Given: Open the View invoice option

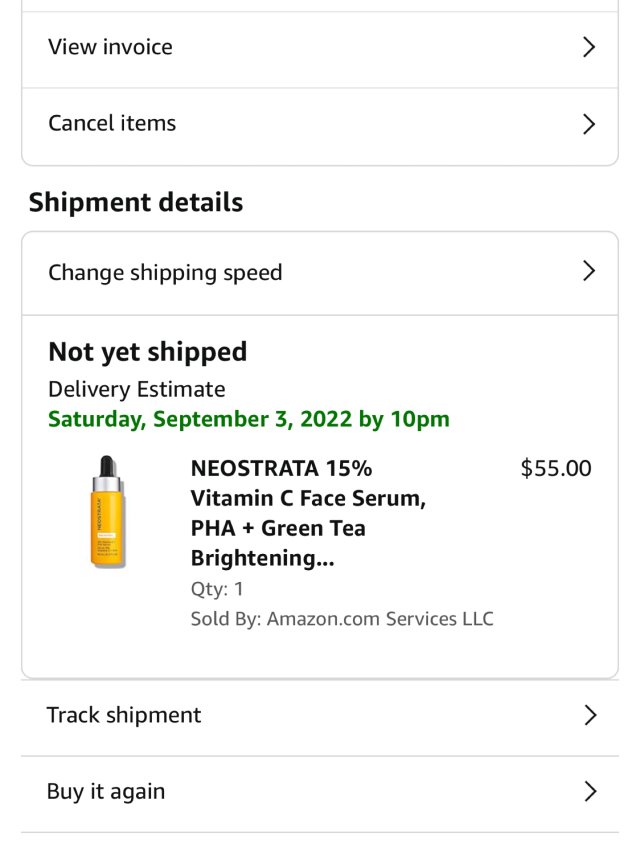Looking at the screenshot, I should coord(110,47).
